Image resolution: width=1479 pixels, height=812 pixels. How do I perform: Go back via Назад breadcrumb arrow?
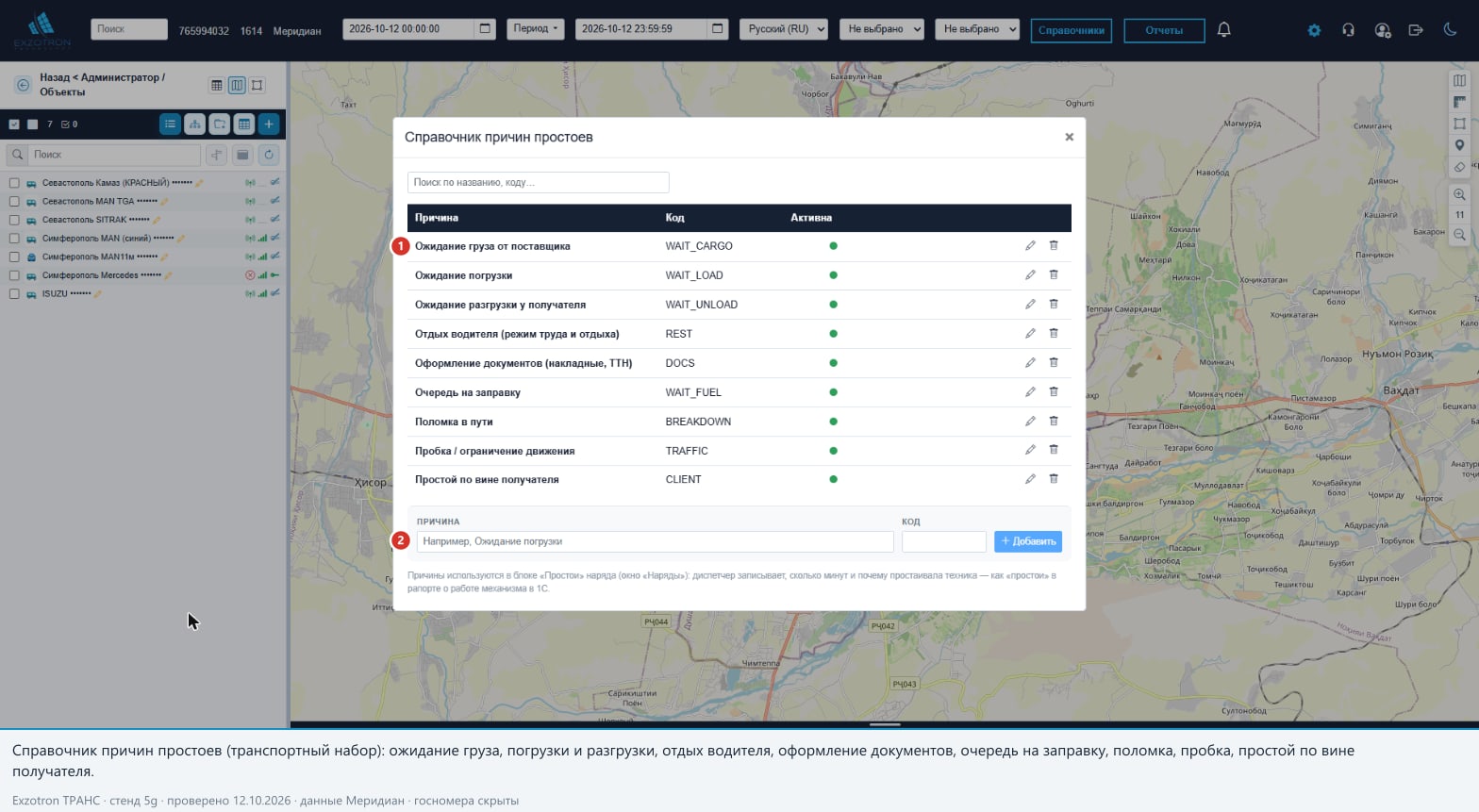[24, 85]
